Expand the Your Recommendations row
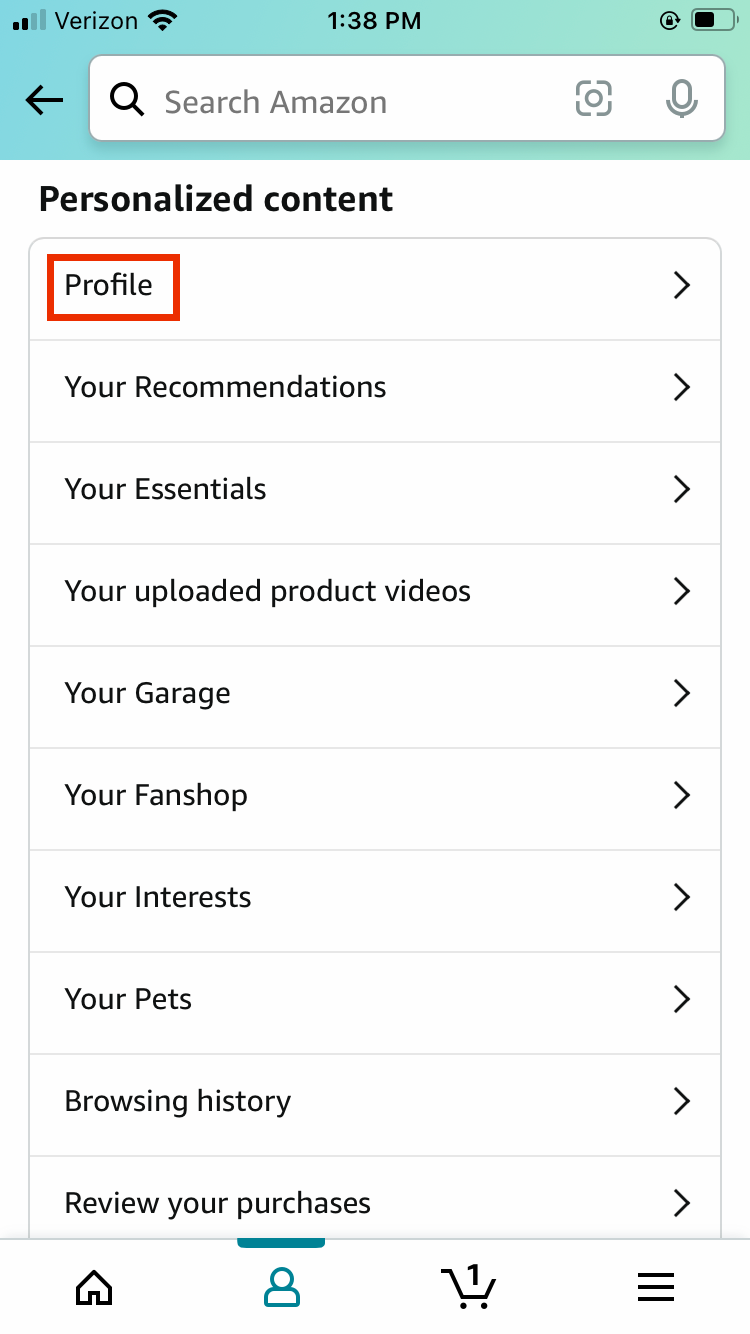The image size is (750, 1334). pos(375,387)
